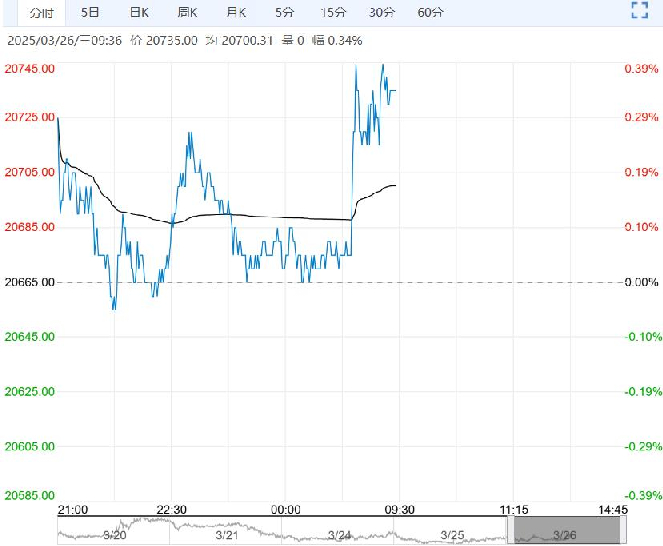The height and width of the screenshot is (546, 663).
Task: Click the 0.00% percentage axis label
Action: click(x=641, y=282)
